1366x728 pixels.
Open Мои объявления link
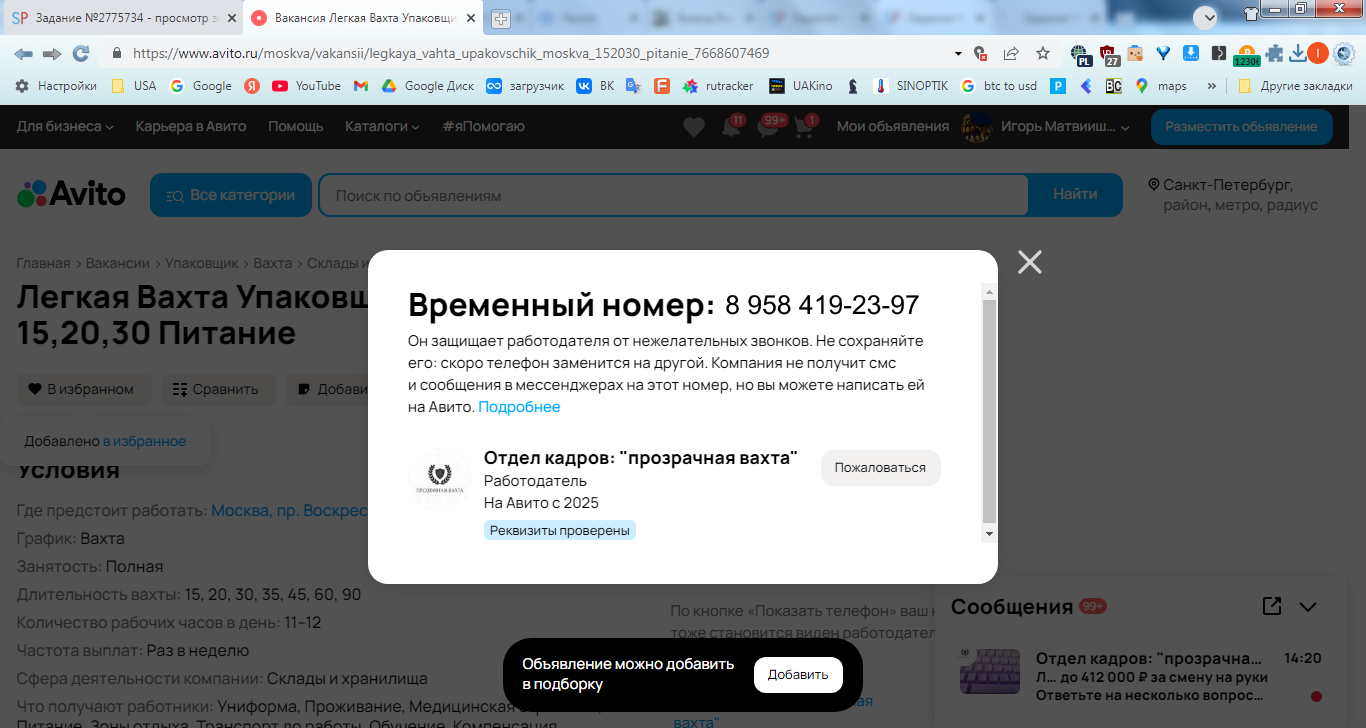point(893,127)
